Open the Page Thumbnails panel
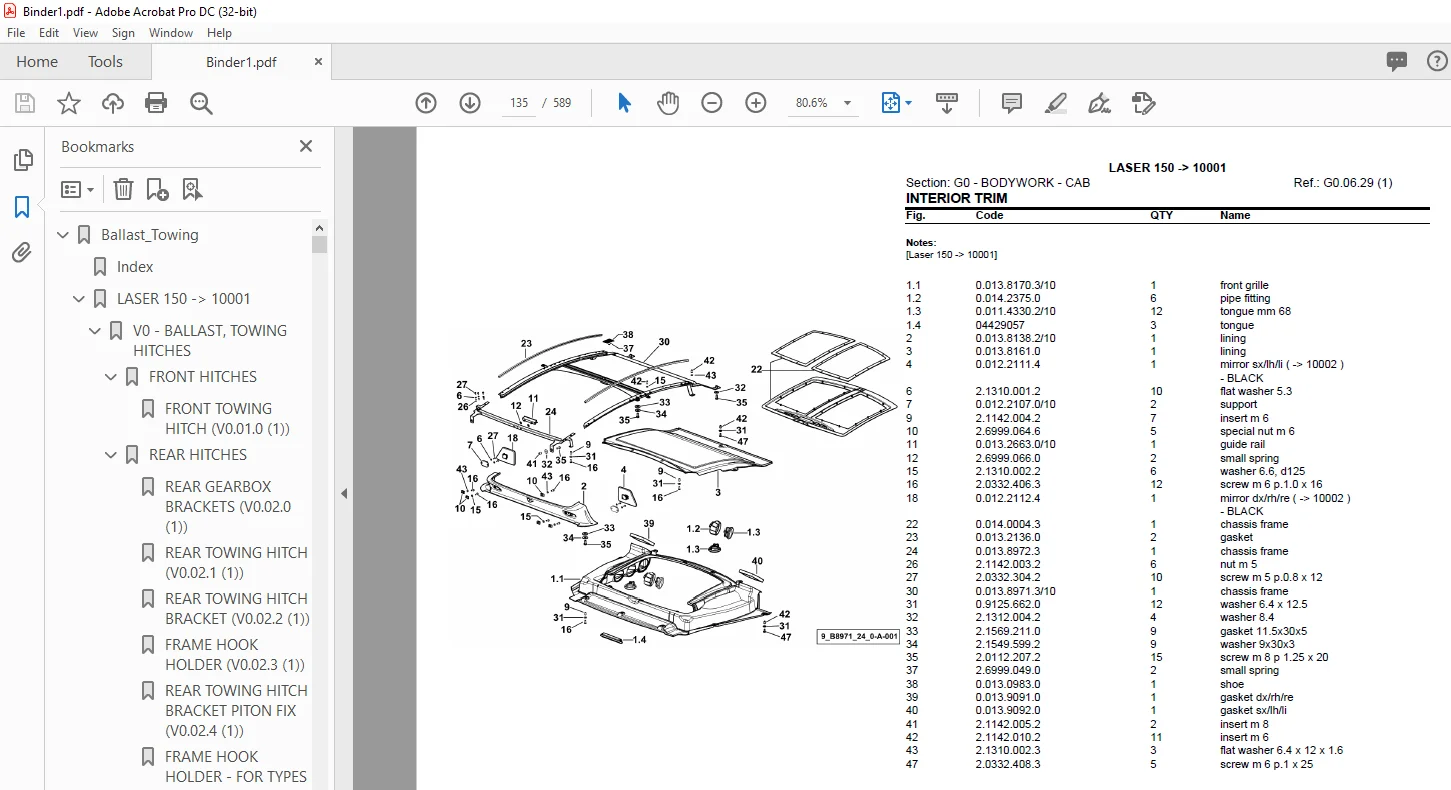The height and width of the screenshot is (790, 1451). coord(22,161)
